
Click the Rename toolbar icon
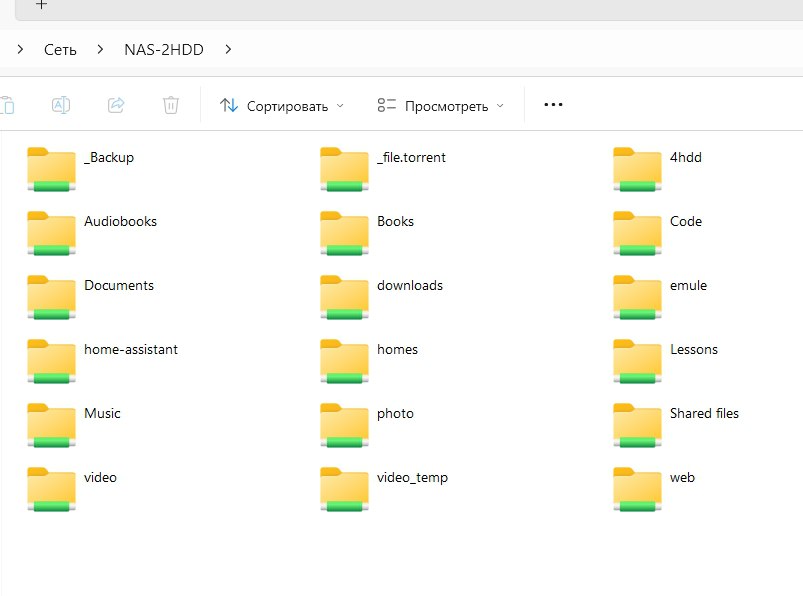click(60, 105)
